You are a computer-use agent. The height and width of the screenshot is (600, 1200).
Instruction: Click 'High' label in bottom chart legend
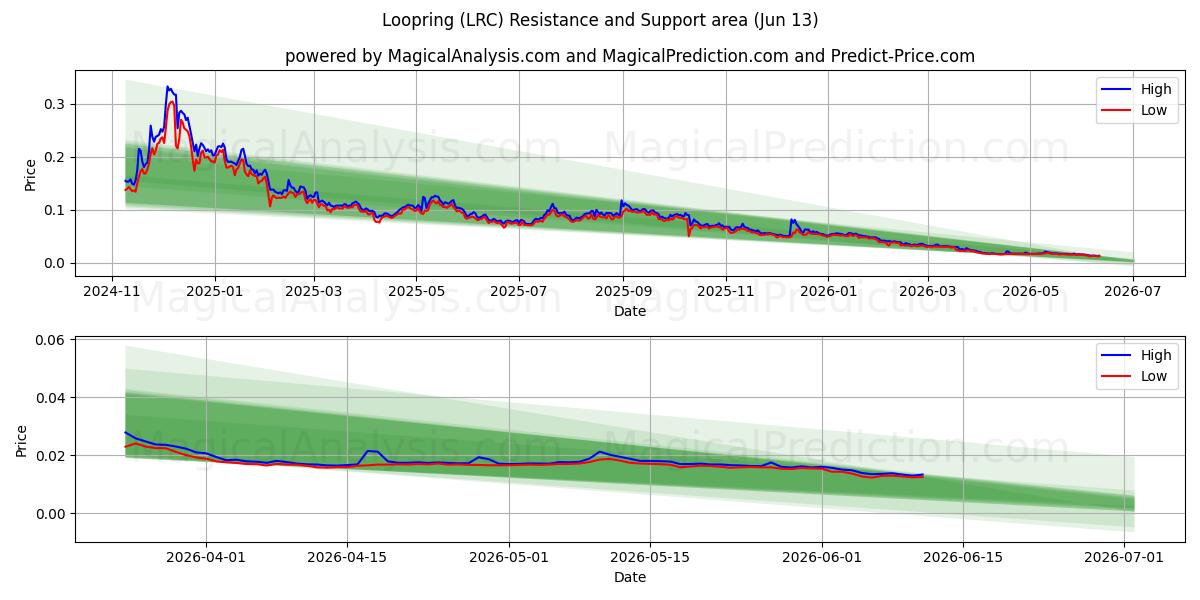1156,355
